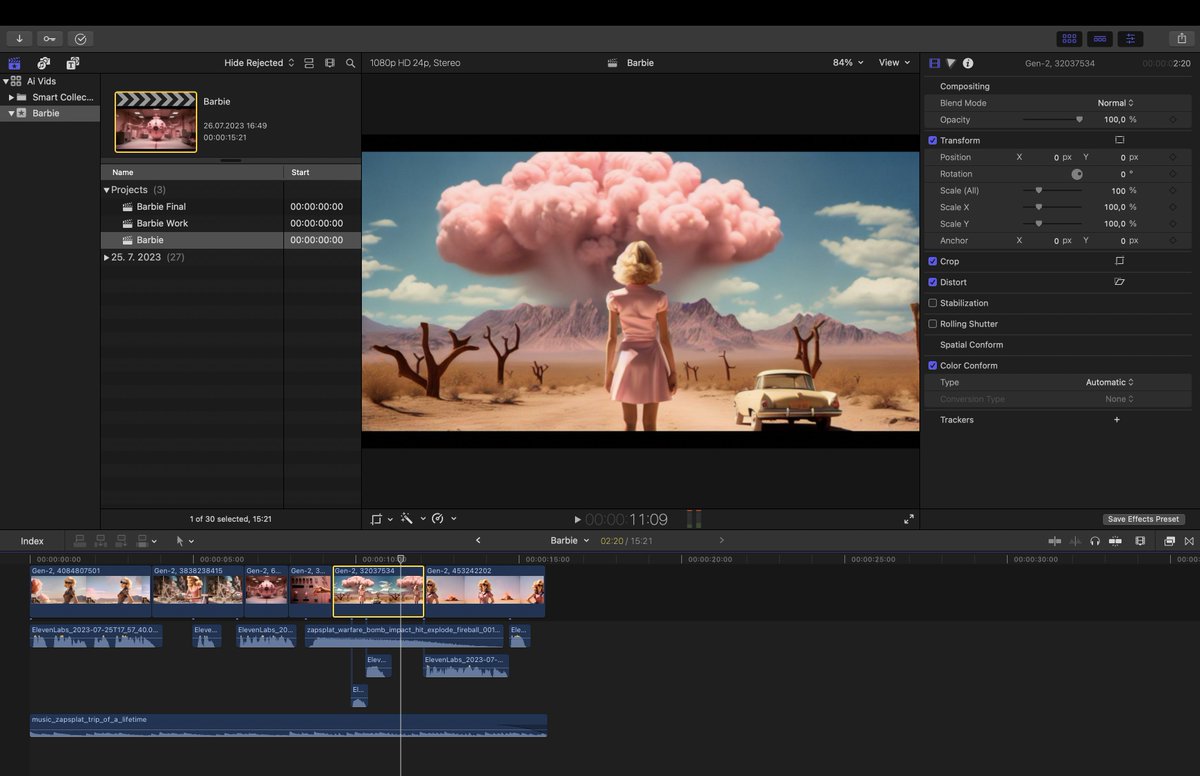The image size is (1200, 776).
Task: Open Color Conform Type Automatic dropdown
Action: (x=1110, y=382)
